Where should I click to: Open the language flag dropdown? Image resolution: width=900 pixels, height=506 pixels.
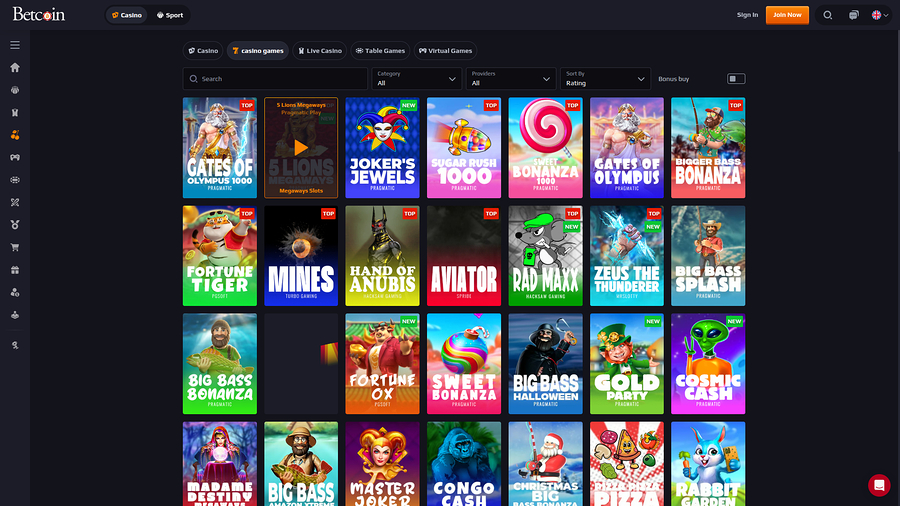880,15
